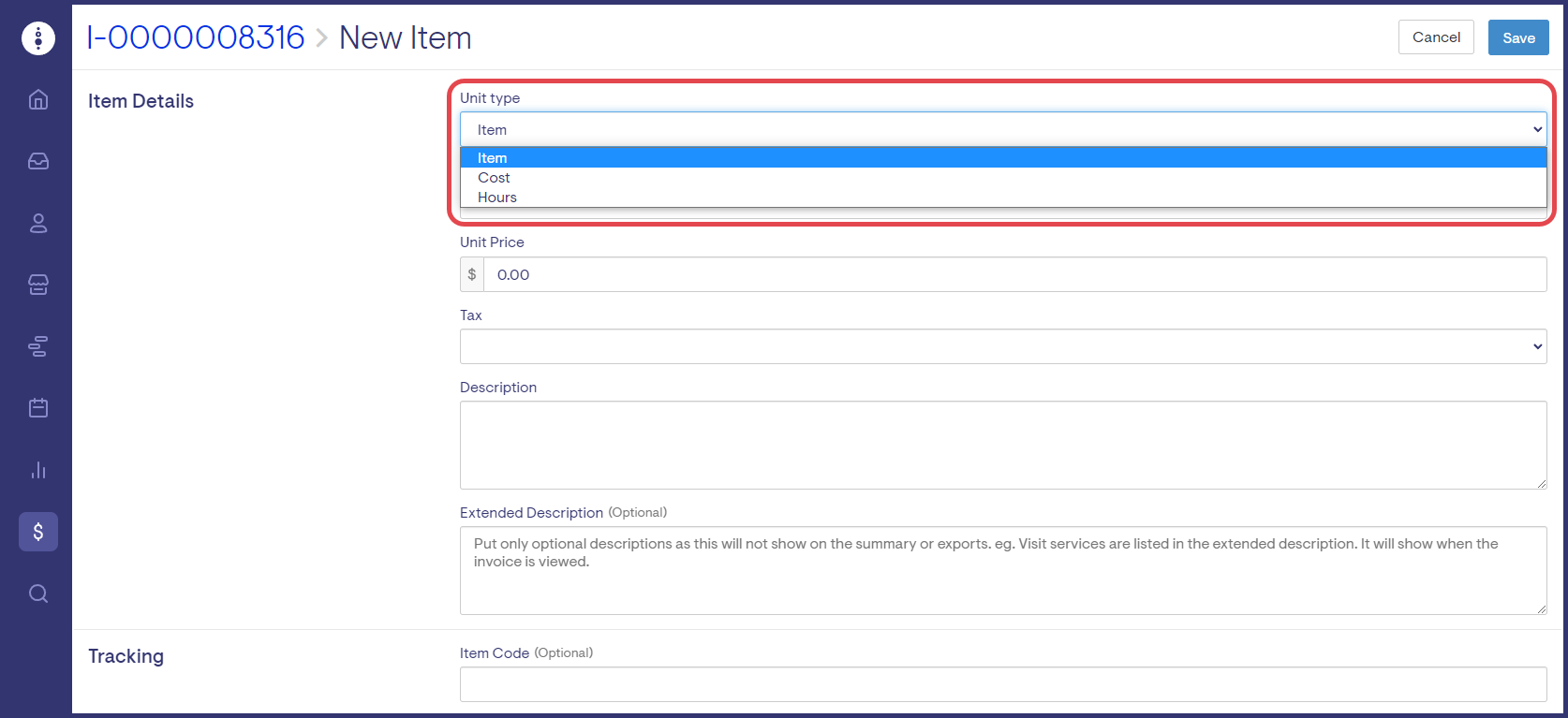The image size is (1568, 718).
Task: Open the timeline bars icon in sidebar
Action: tap(38, 346)
